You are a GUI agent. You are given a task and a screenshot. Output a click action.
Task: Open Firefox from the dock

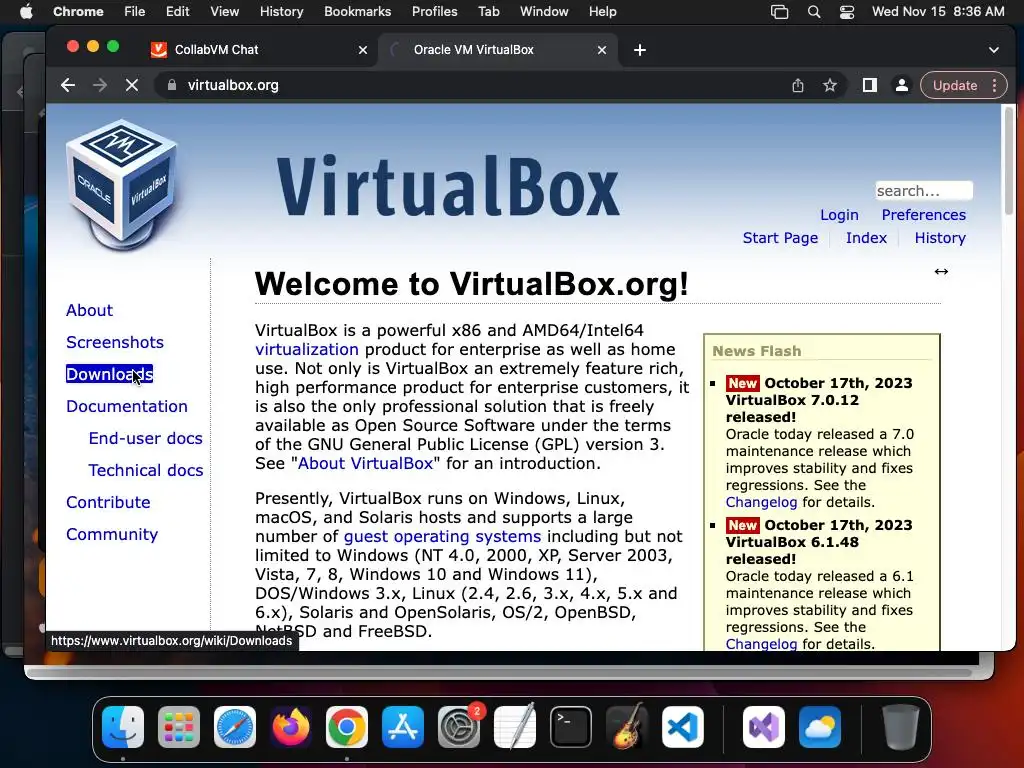pyautogui.click(x=291, y=727)
